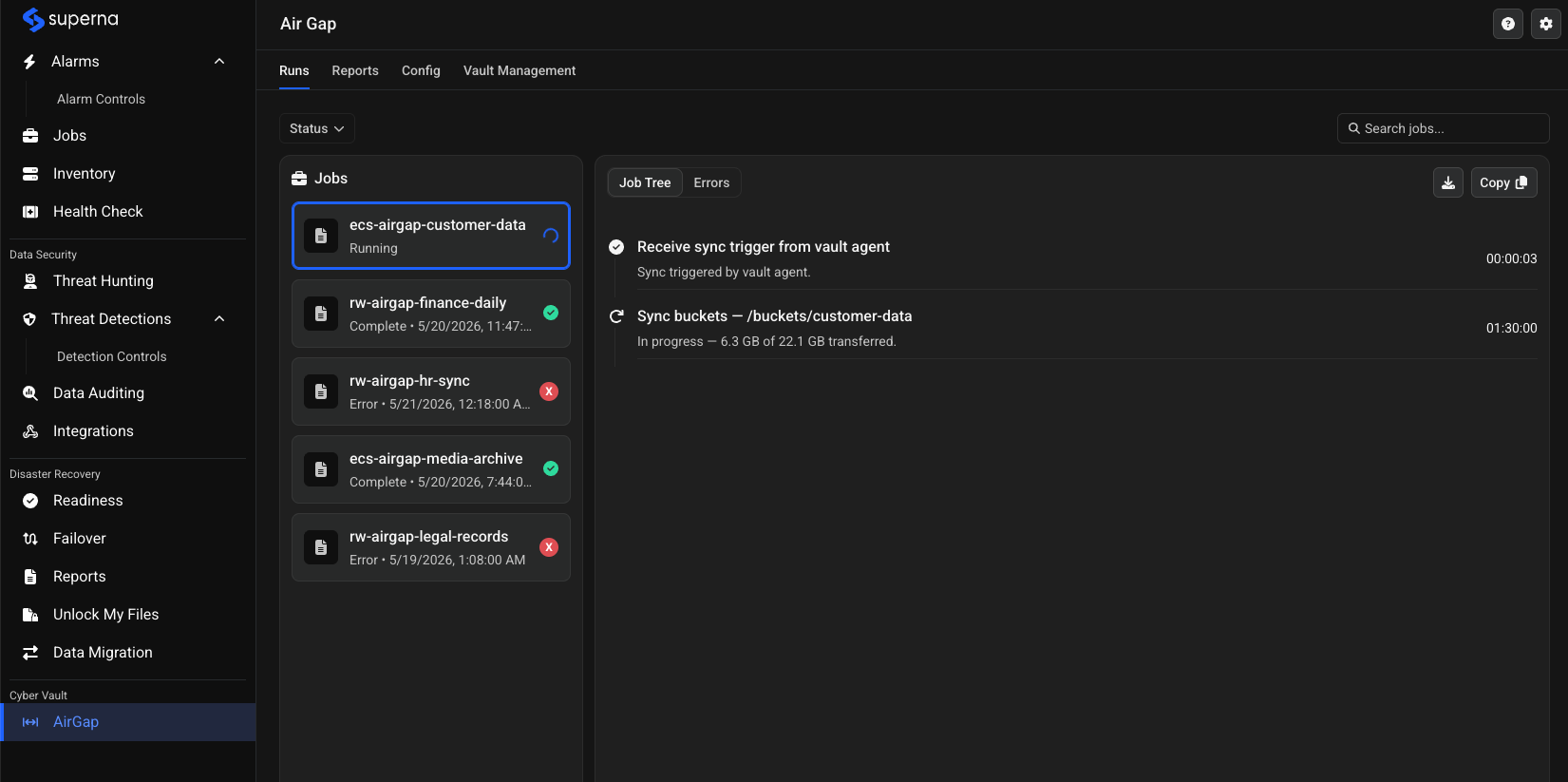Click 'Receive sync trigger from vault agent' step
The width and height of the screenshot is (1568, 782).
tap(764, 247)
